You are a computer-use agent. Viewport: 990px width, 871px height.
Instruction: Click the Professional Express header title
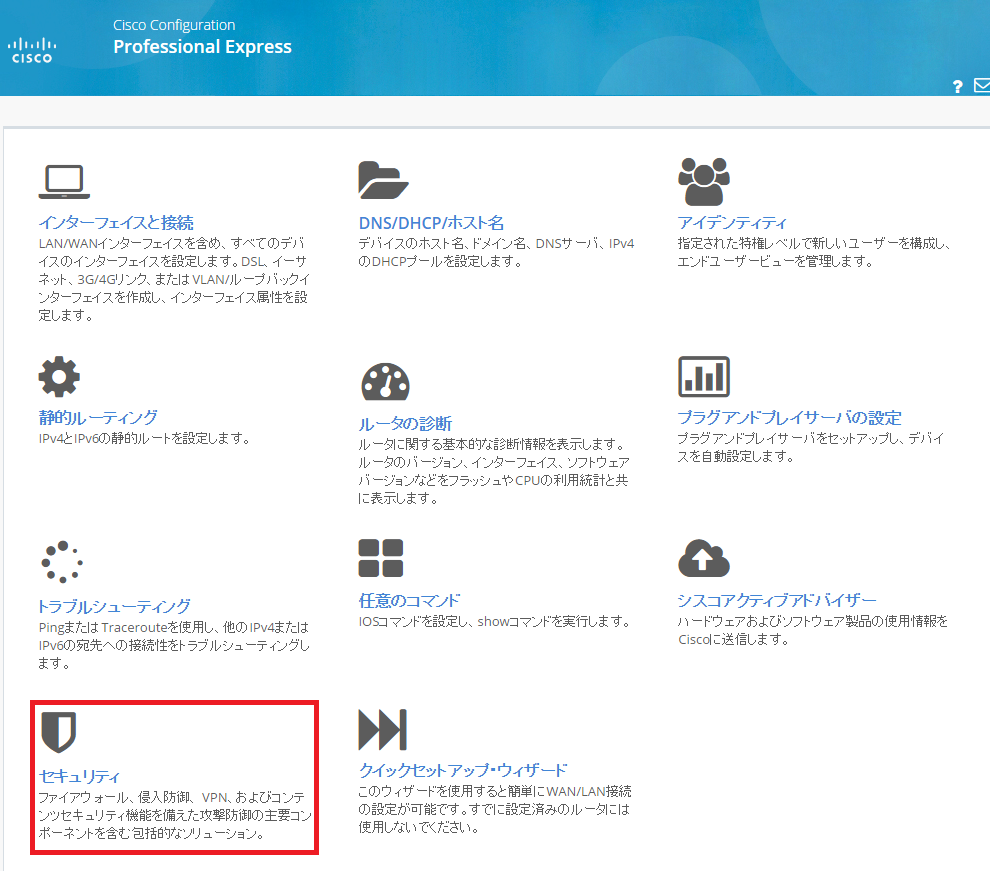pos(202,47)
